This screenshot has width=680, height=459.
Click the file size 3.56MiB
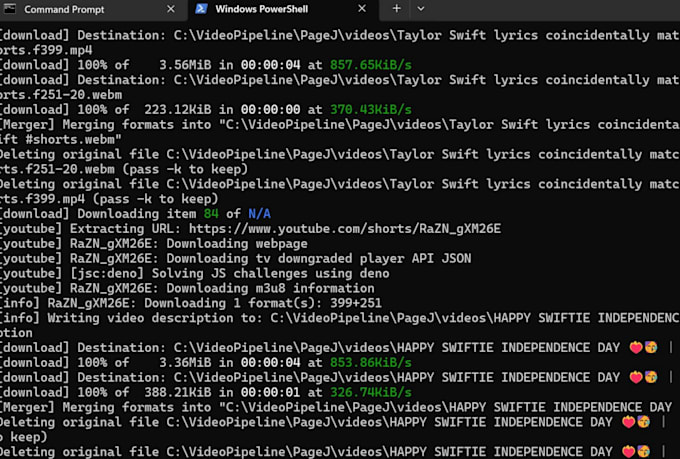185,65
